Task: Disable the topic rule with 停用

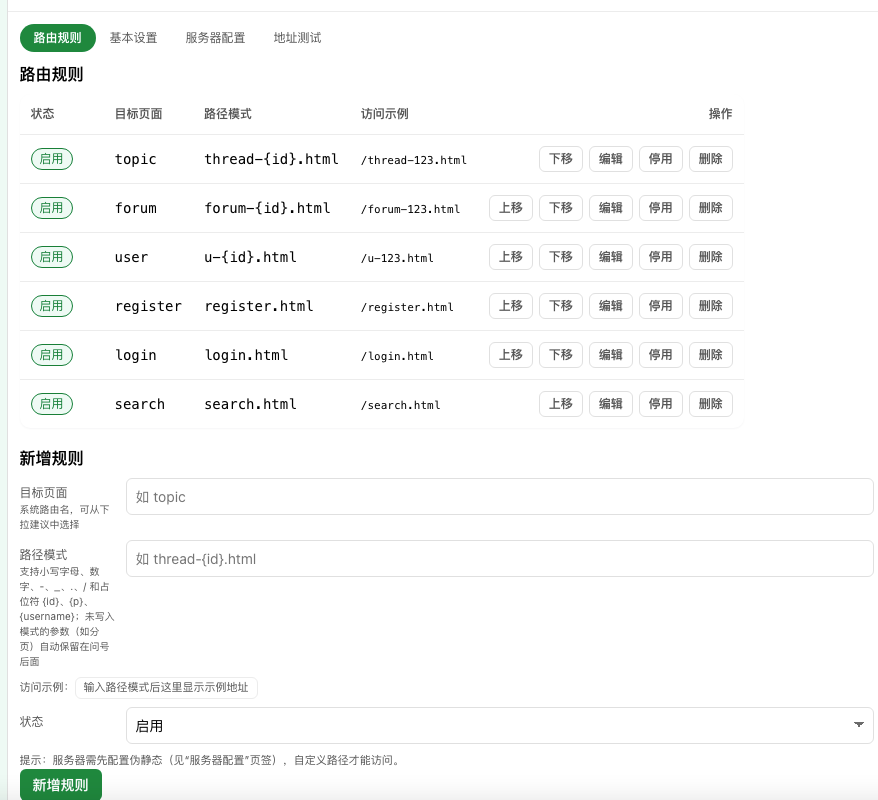Action: [660, 159]
